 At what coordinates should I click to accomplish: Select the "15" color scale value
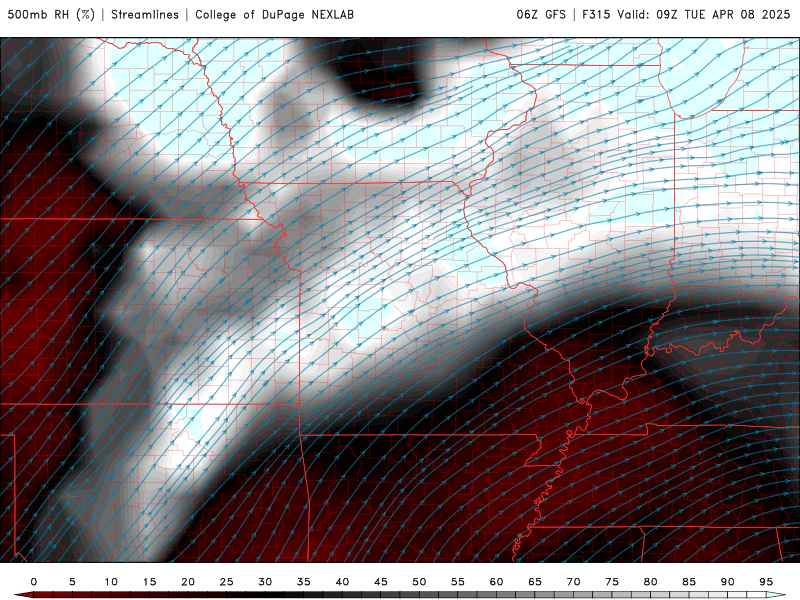(x=149, y=582)
